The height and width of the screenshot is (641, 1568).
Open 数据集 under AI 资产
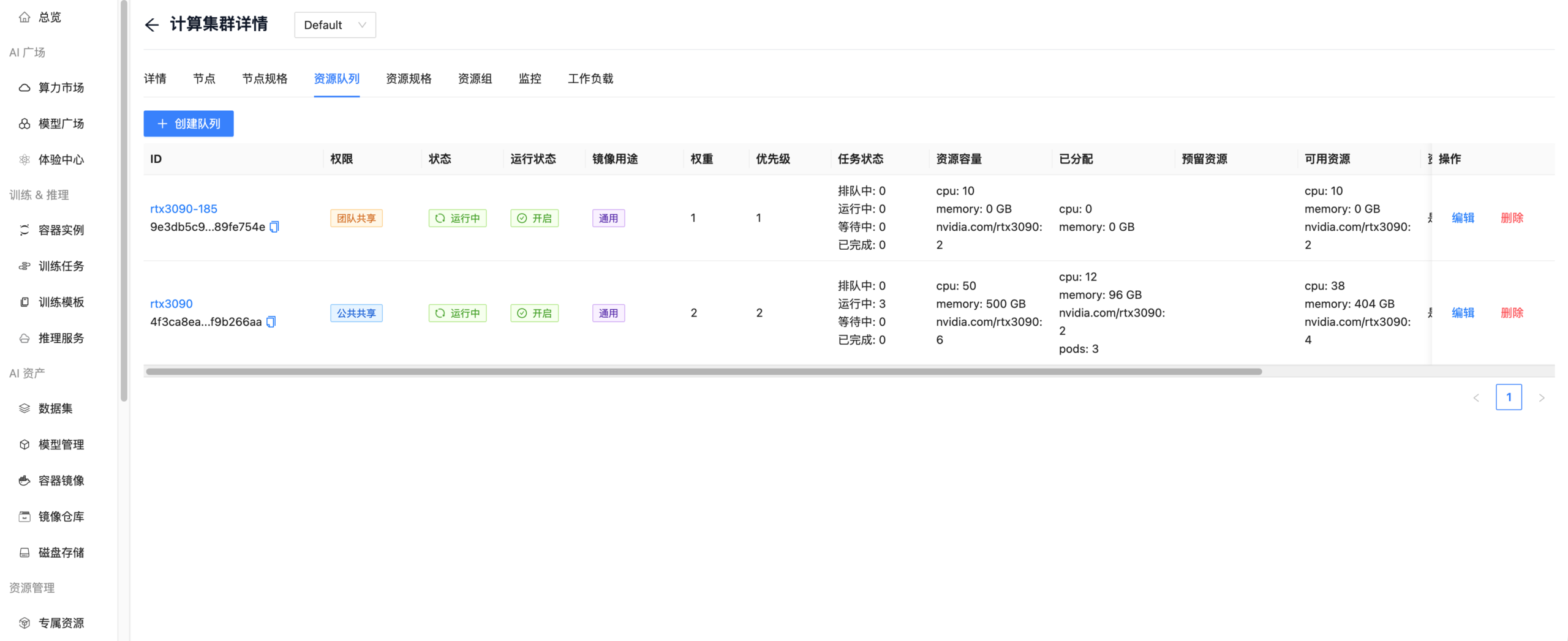tap(55, 408)
